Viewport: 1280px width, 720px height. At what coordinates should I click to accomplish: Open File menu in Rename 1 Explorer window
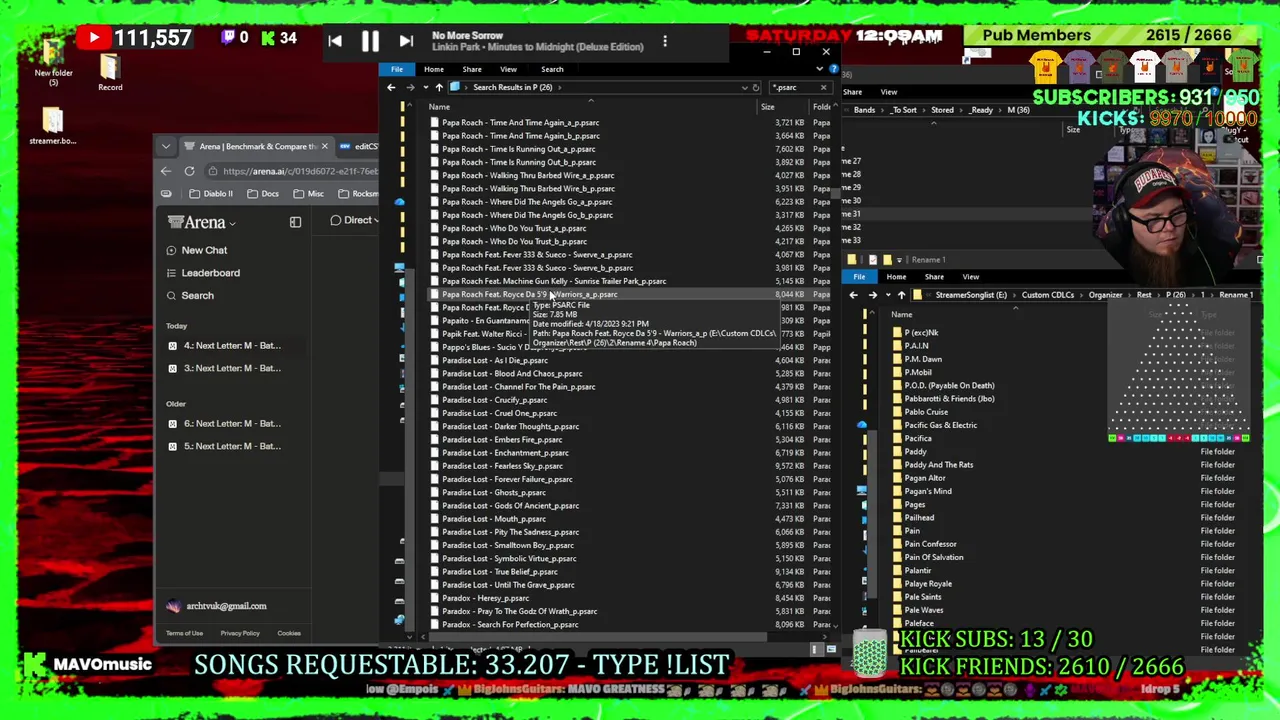(859, 277)
